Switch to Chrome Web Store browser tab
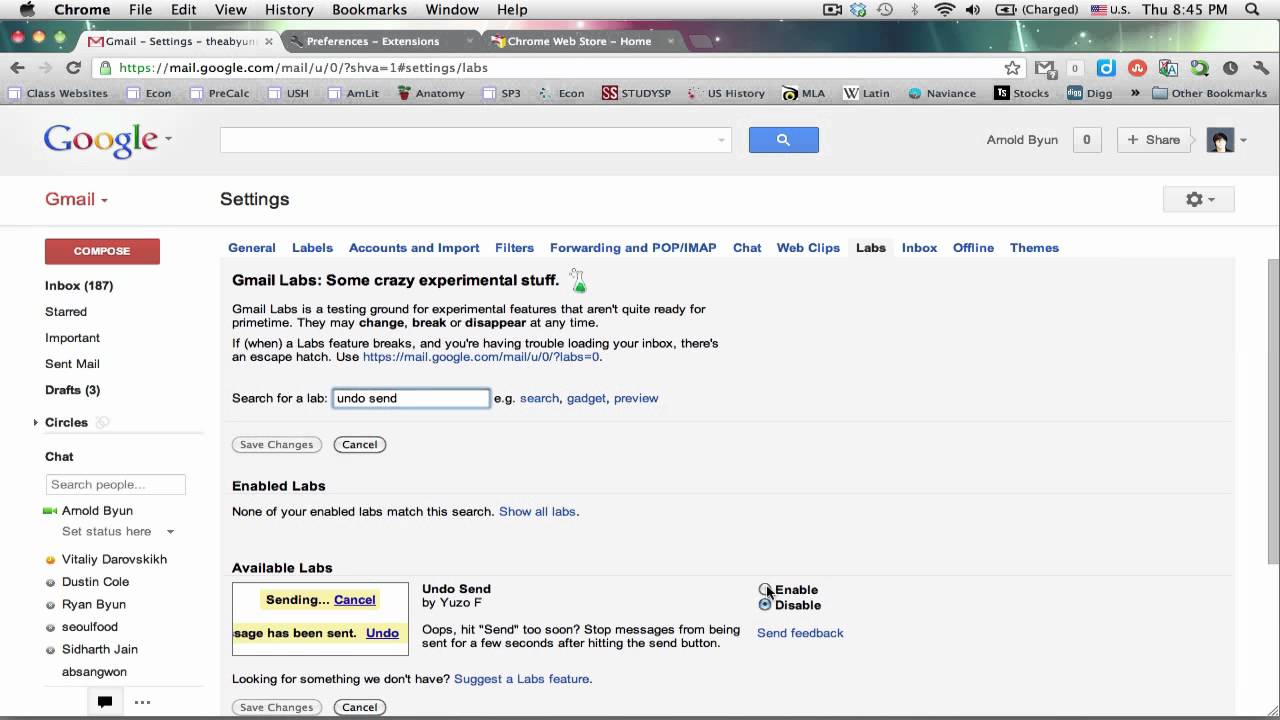This screenshot has width=1280, height=720. pyautogui.click(x=578, y=41)
